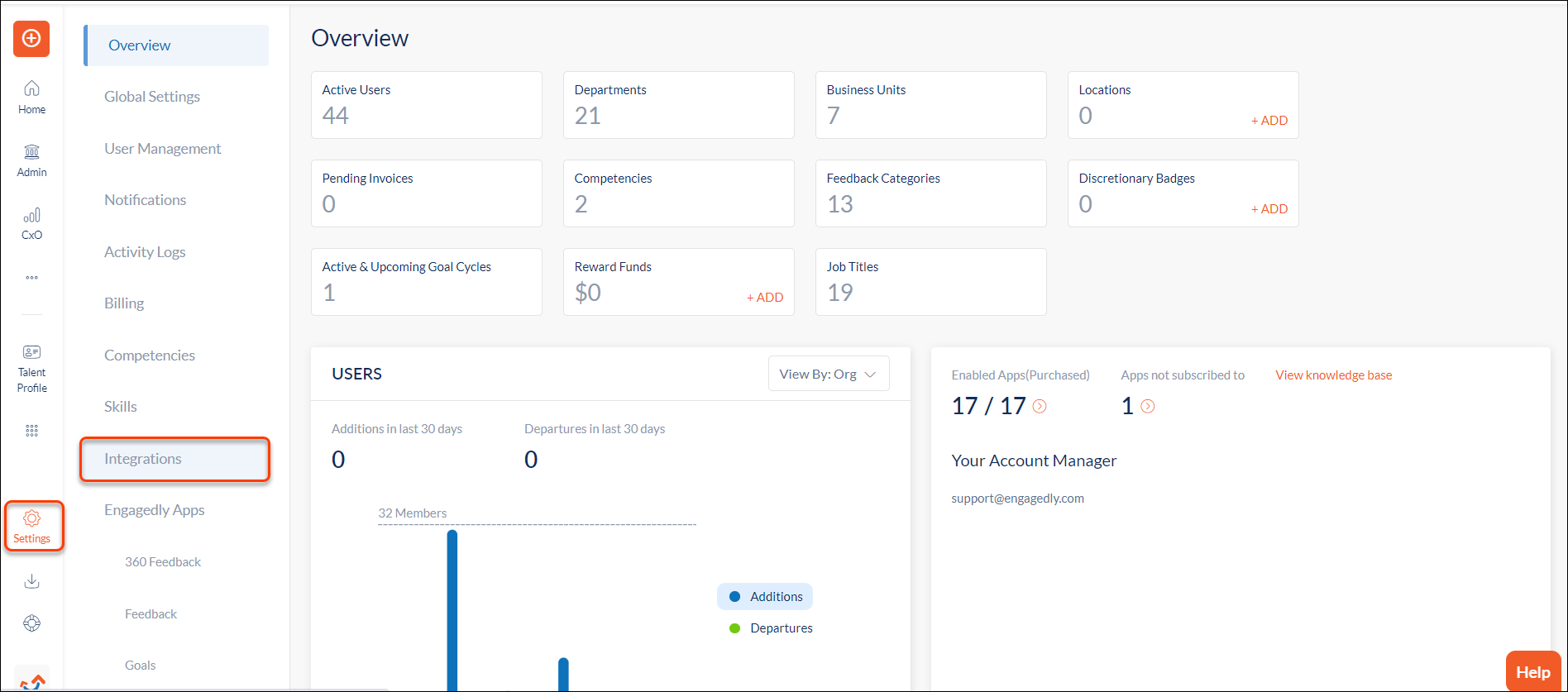Screen dimensions: 1568x692
Task: Select Overview in settings menu
Action: 176,45
